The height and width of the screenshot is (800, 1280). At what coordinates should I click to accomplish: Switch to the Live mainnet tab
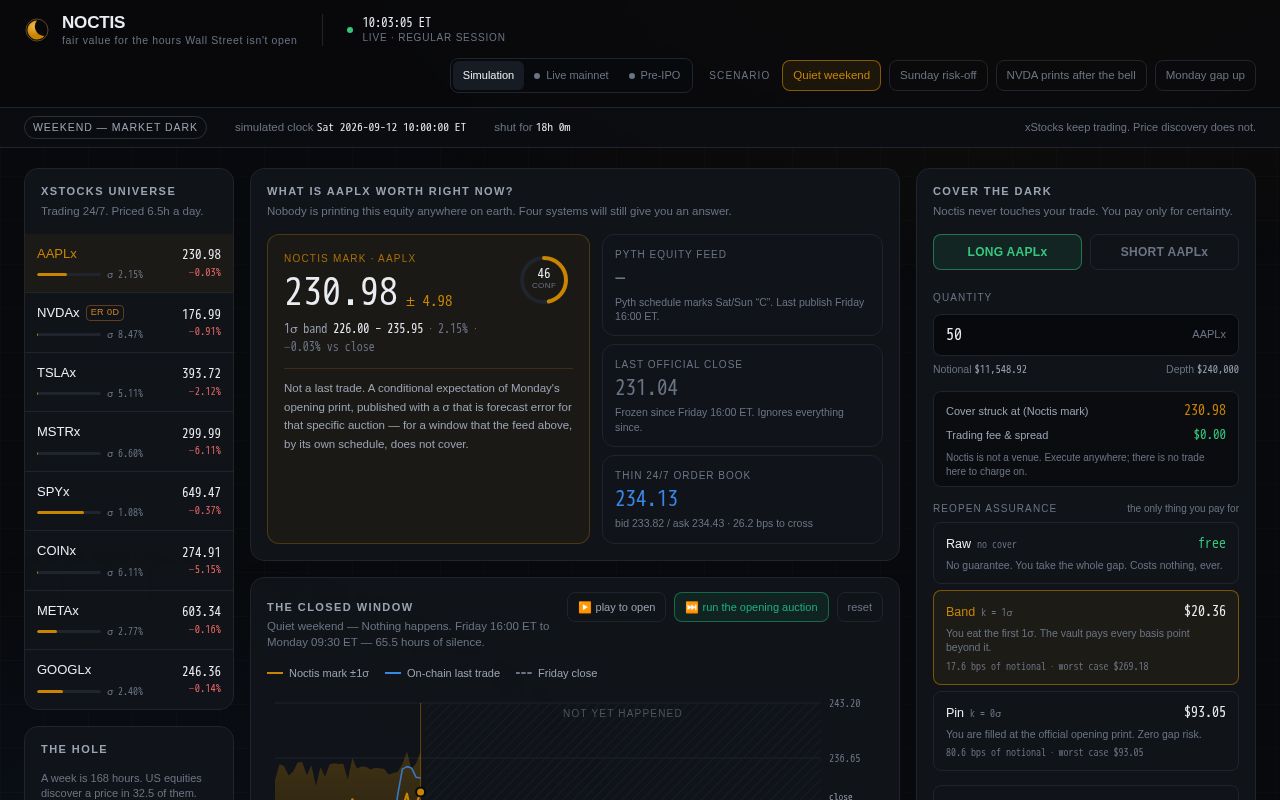[571, 75]
